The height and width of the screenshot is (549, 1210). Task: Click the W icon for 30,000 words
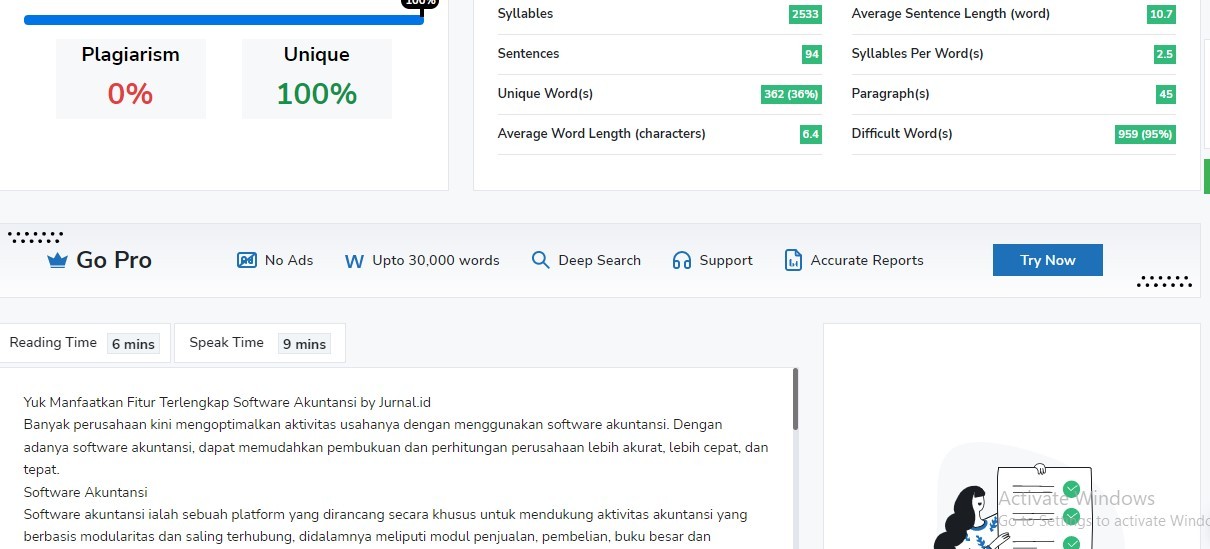[354, 261]
